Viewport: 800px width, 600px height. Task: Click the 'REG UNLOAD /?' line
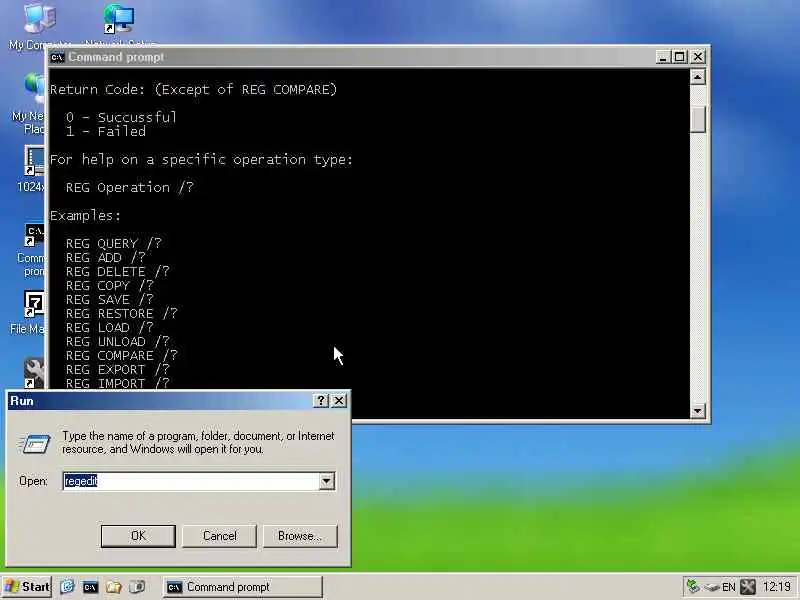[117, 341]
